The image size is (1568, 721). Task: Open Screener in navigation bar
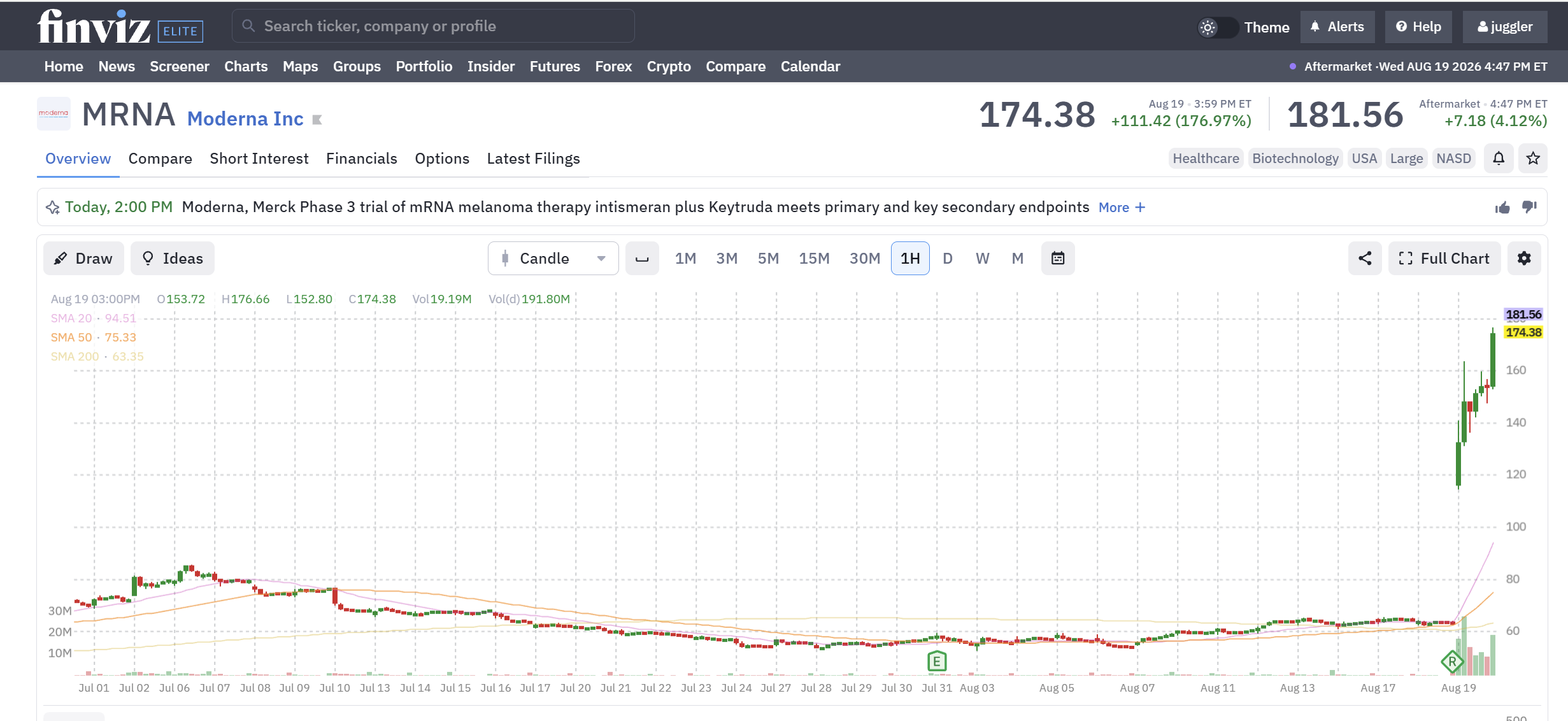180,66
